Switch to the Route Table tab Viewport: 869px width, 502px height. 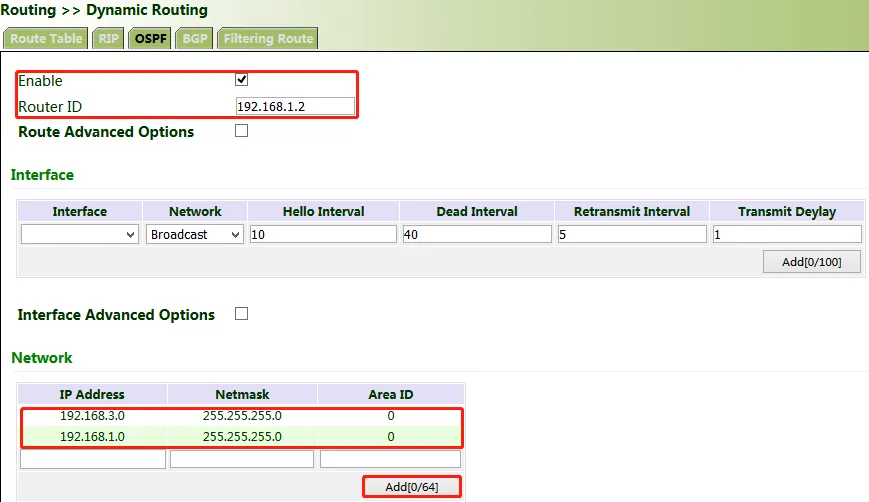(46, 38)
